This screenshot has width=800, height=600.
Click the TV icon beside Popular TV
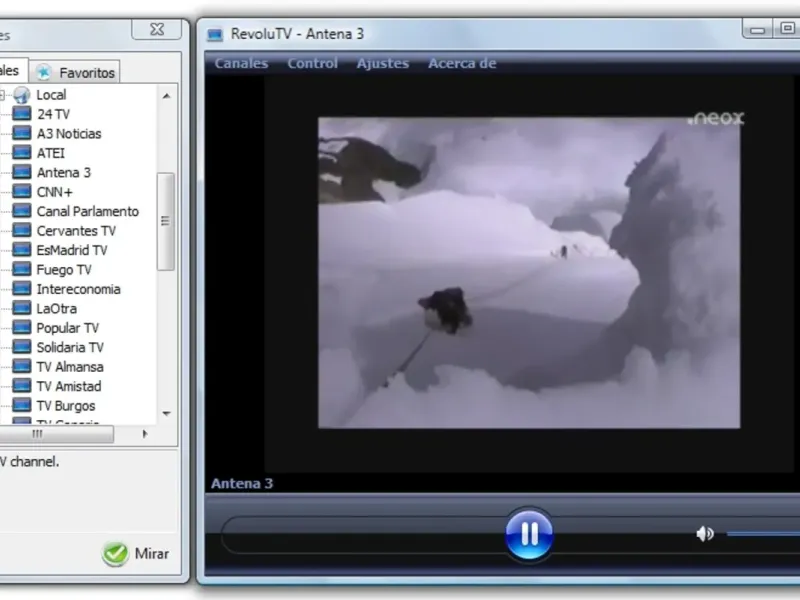(21, 327)
